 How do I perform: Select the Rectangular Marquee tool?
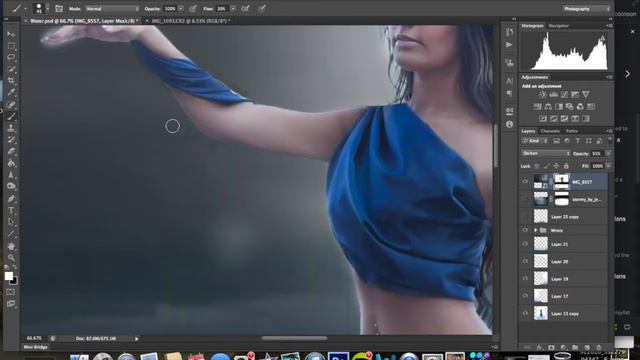pos(11,46)
